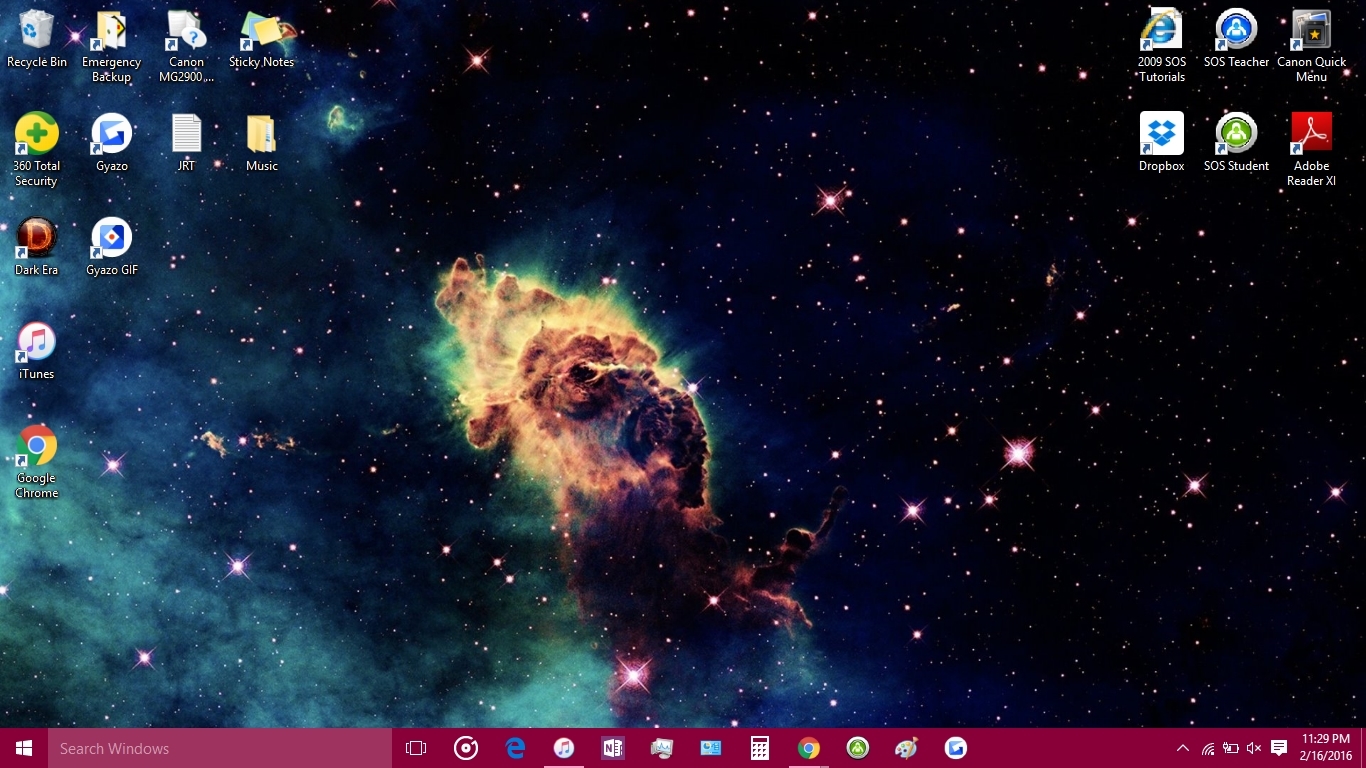
Task: Open OneNote from the taskbar
Action: 613,748
